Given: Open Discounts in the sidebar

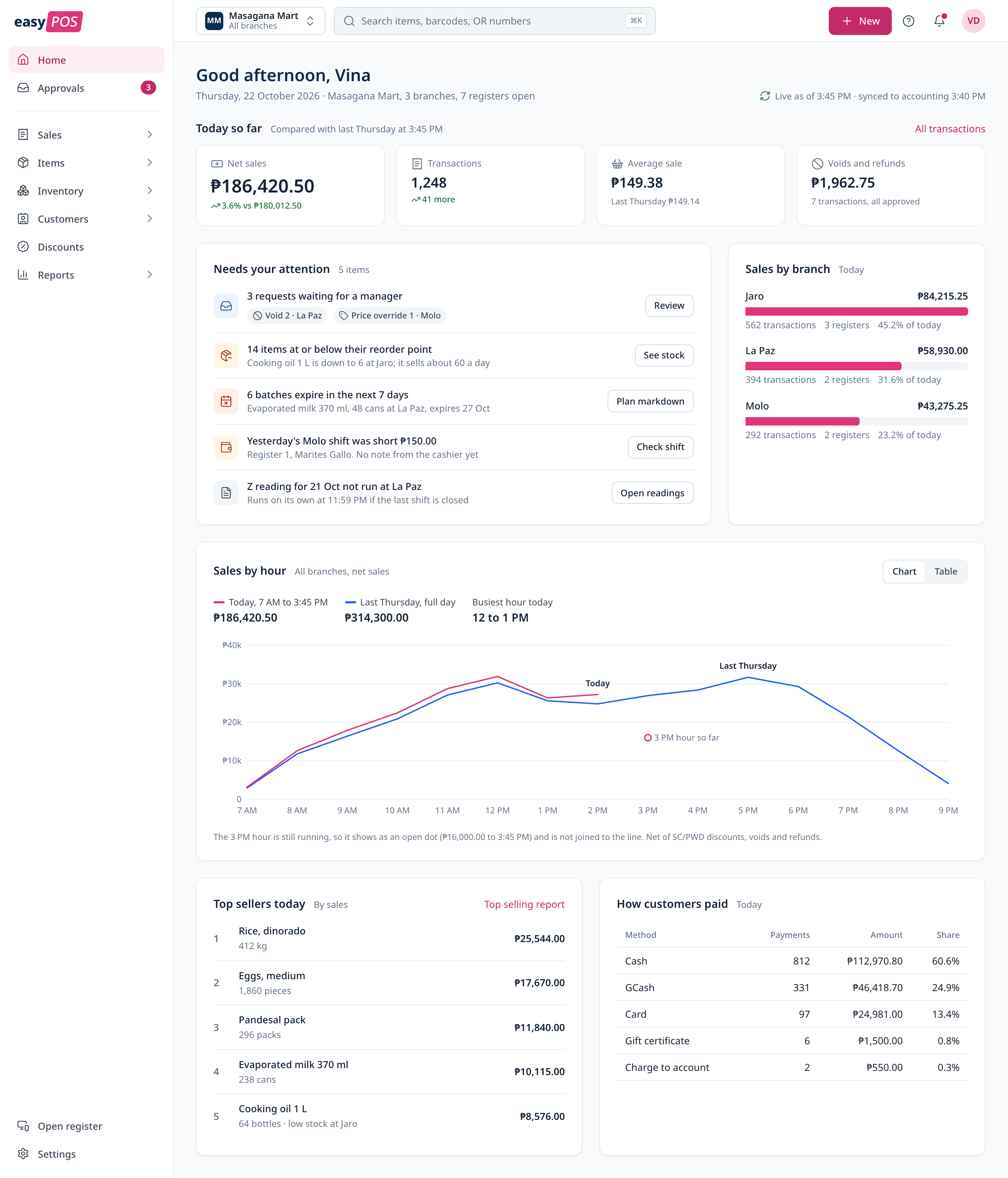Looking at the screenshot, I should click(x=86, y=247).
